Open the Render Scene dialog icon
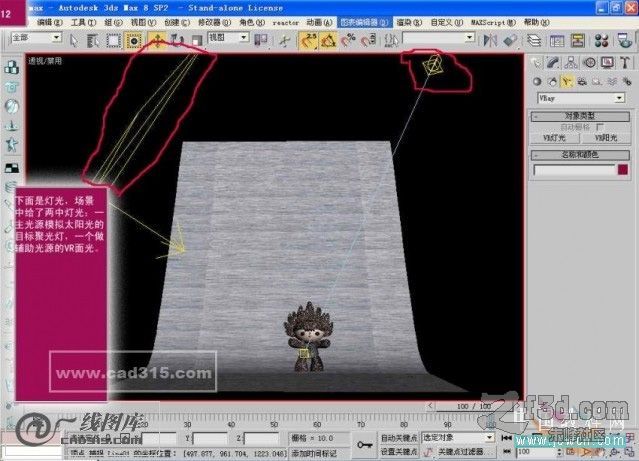 [x=624, y=40]
